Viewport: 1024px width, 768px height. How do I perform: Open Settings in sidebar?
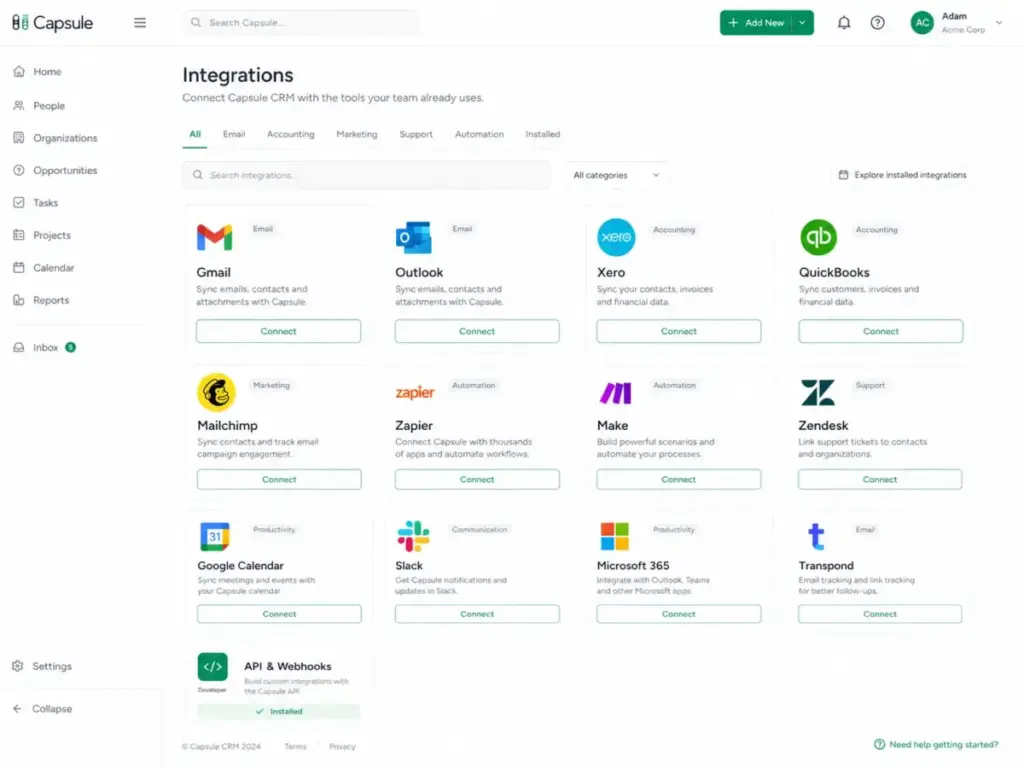pos(42,666)
